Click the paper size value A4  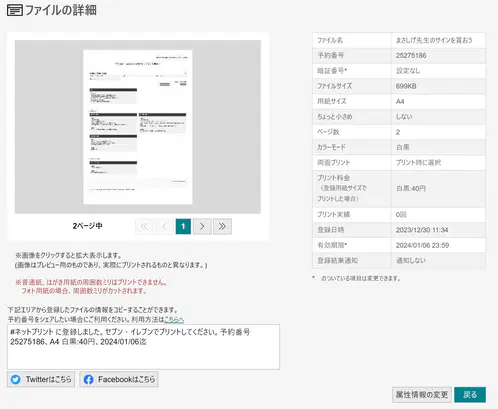point(400,101)
